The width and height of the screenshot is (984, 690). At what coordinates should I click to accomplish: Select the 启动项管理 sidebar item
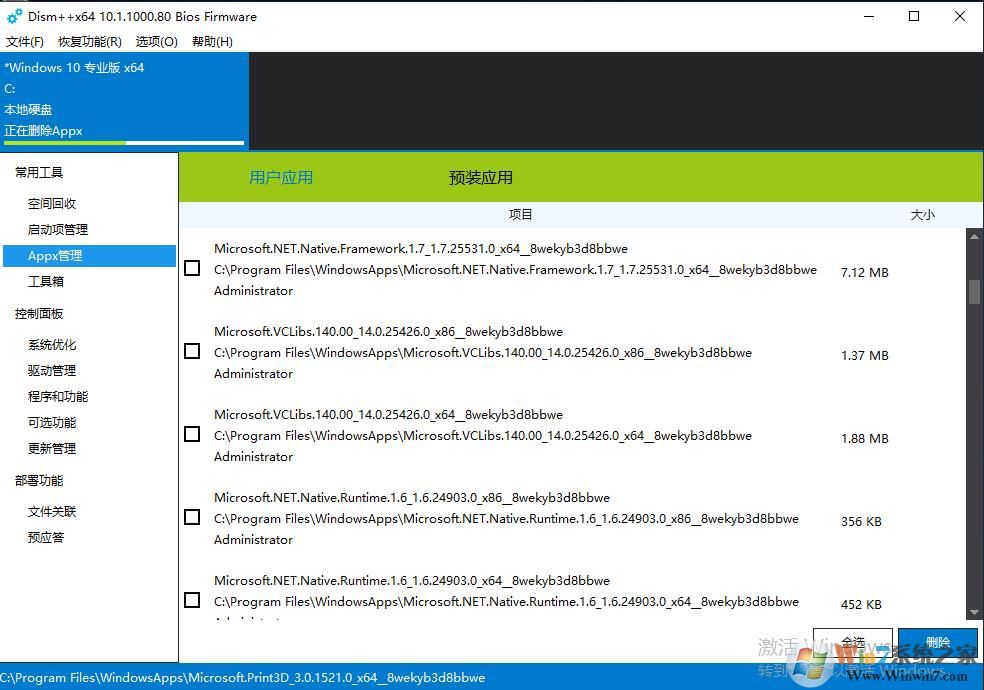[x=58, y=230]
